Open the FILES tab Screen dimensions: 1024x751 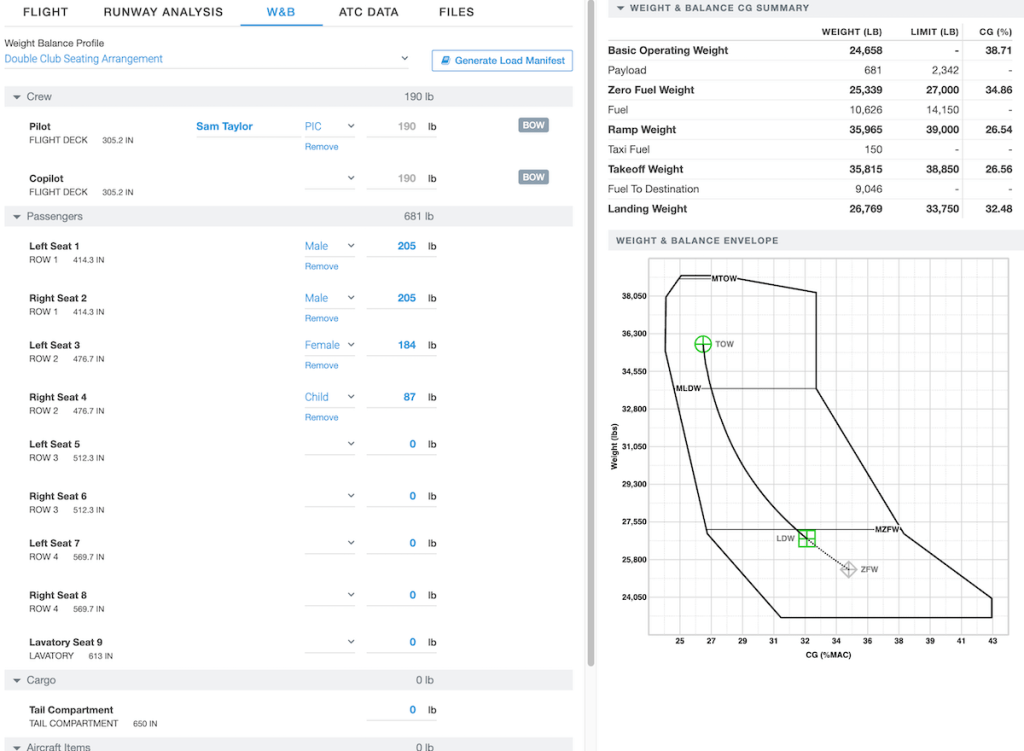click(456, 12)
